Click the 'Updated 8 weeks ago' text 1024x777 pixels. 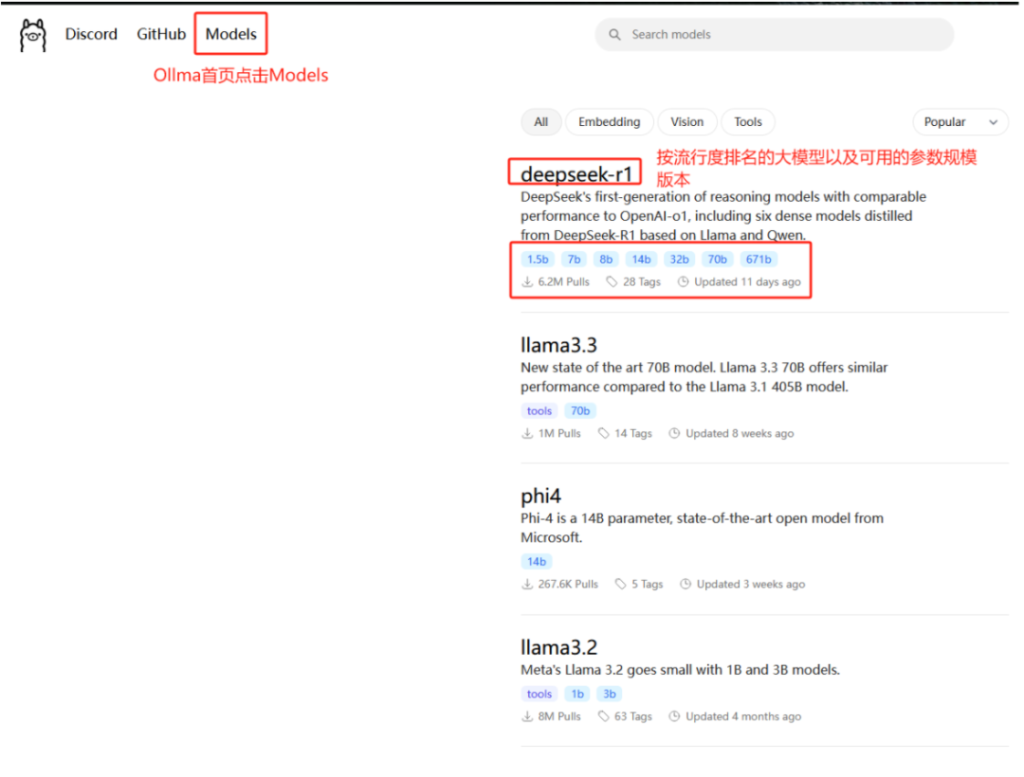pos(740,434)
